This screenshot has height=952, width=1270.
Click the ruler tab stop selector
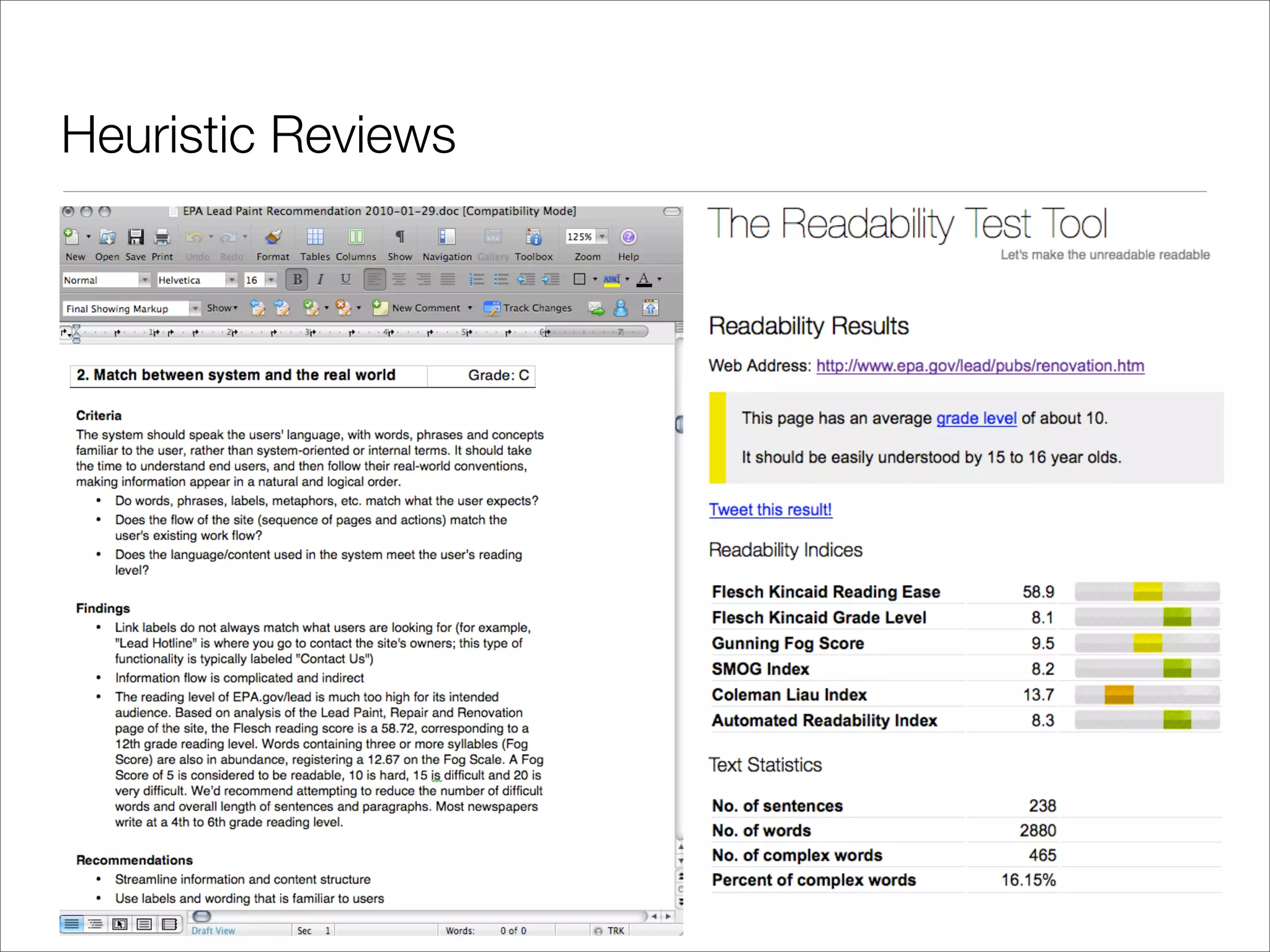(x=65, y=333)
